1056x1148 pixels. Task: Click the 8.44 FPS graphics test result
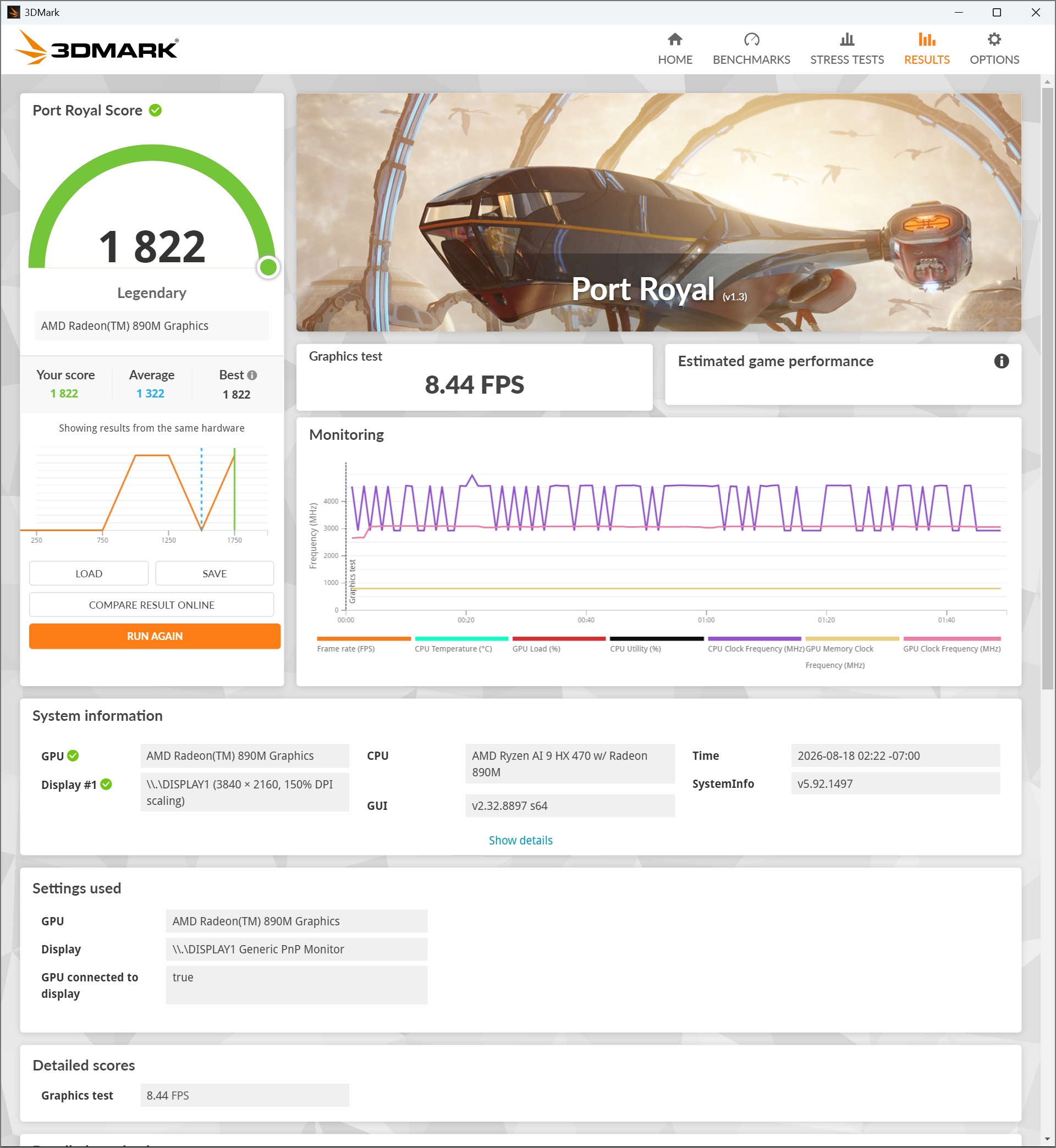pyautogui.click(x=474, y=384)
